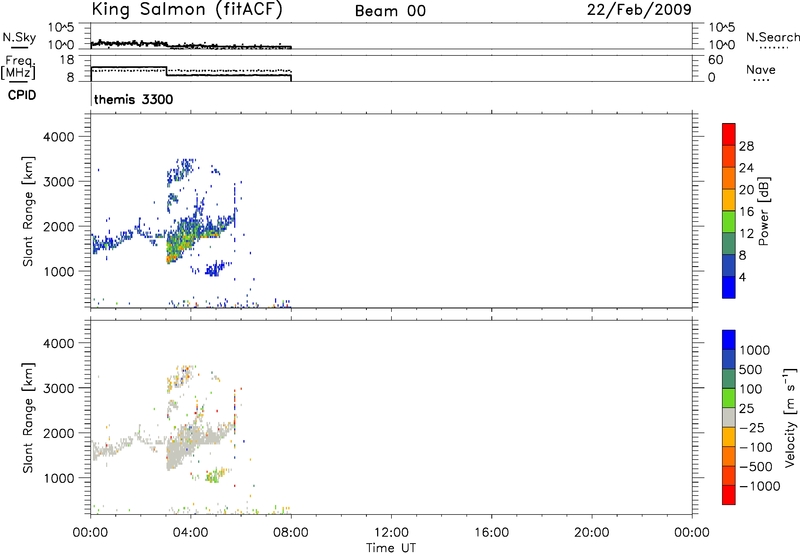Click the "N.Search" legend label
This screenshot has width=800, height=554.
772,37
